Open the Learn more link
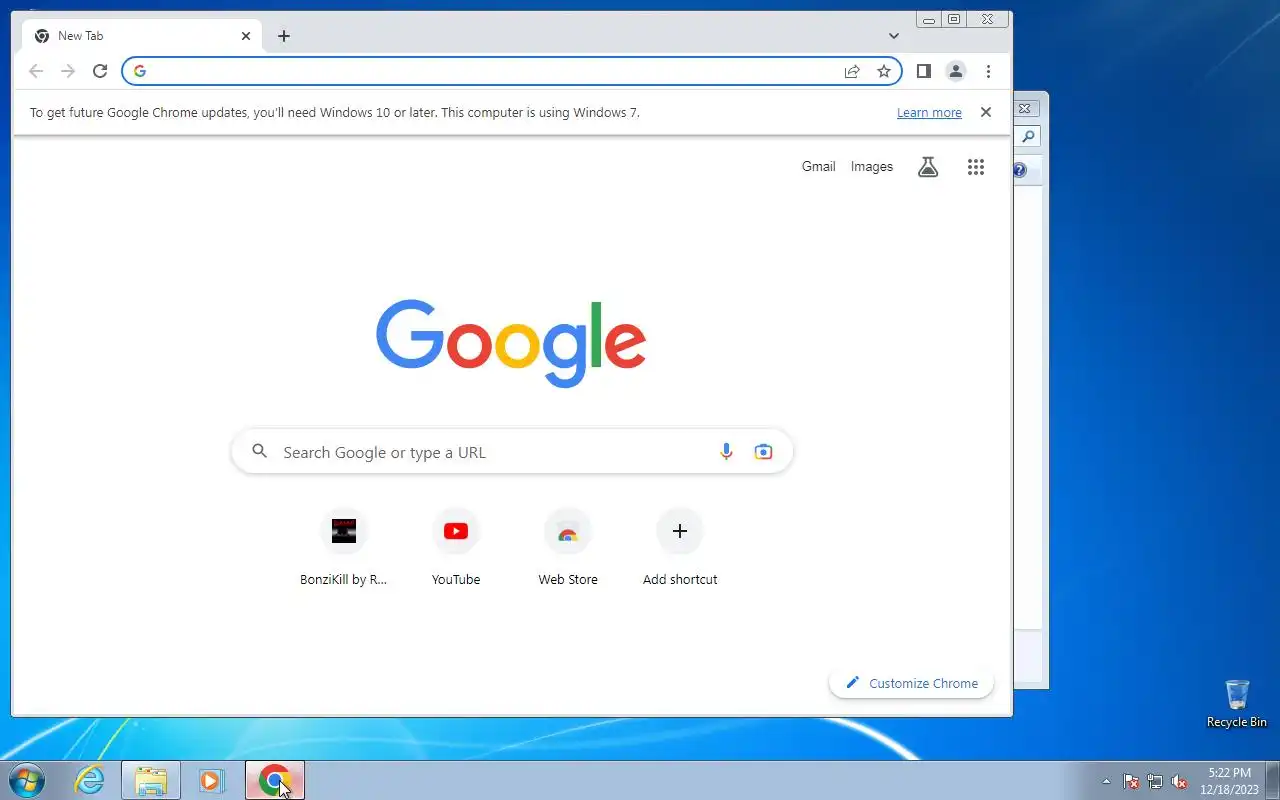Viewport: 1280px width, 800px height. (x=929, y=113)
